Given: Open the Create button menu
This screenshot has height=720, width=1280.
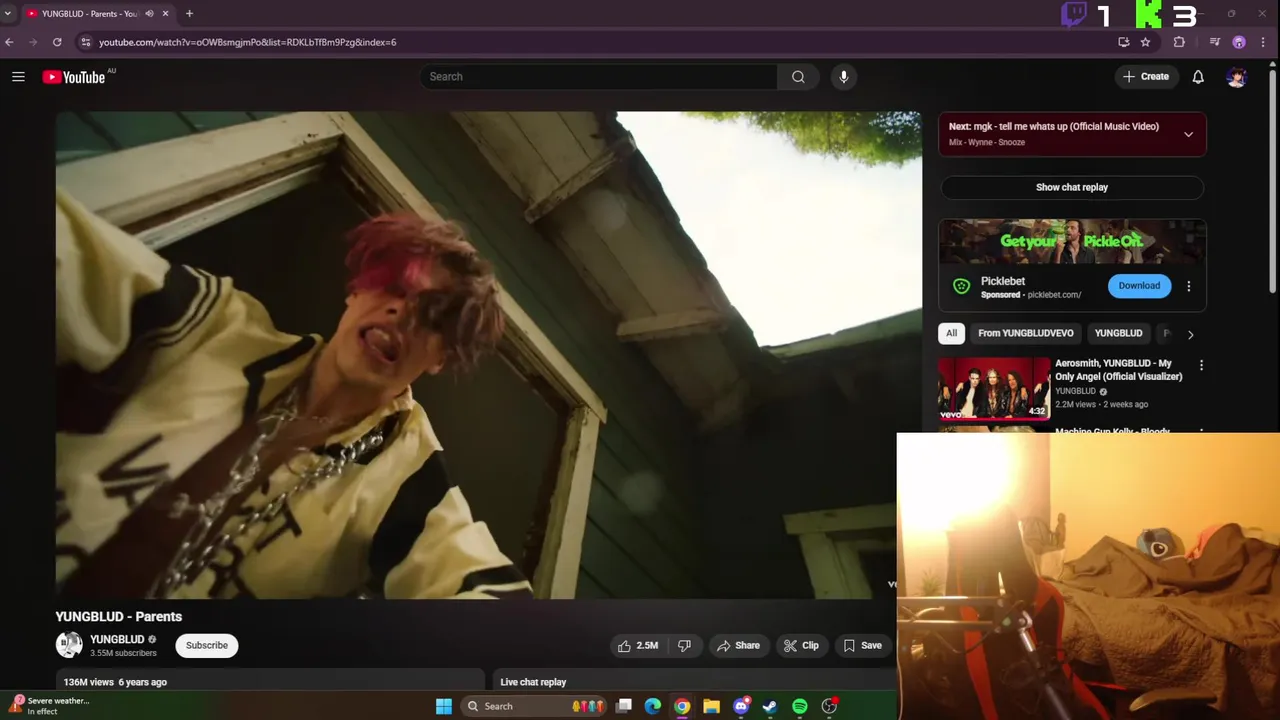Looking at the screenshot, I should (x=1146, y=77).
